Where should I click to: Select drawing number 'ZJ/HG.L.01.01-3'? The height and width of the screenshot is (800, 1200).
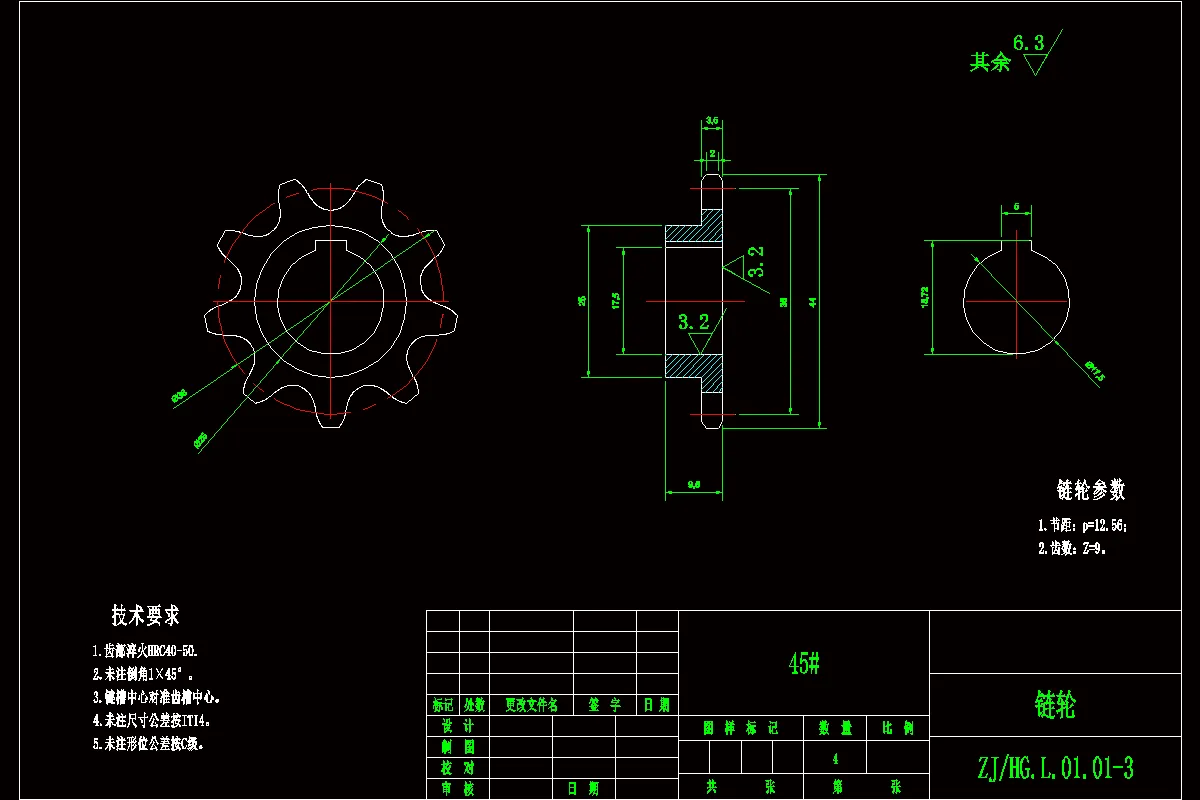point(1055,768)
